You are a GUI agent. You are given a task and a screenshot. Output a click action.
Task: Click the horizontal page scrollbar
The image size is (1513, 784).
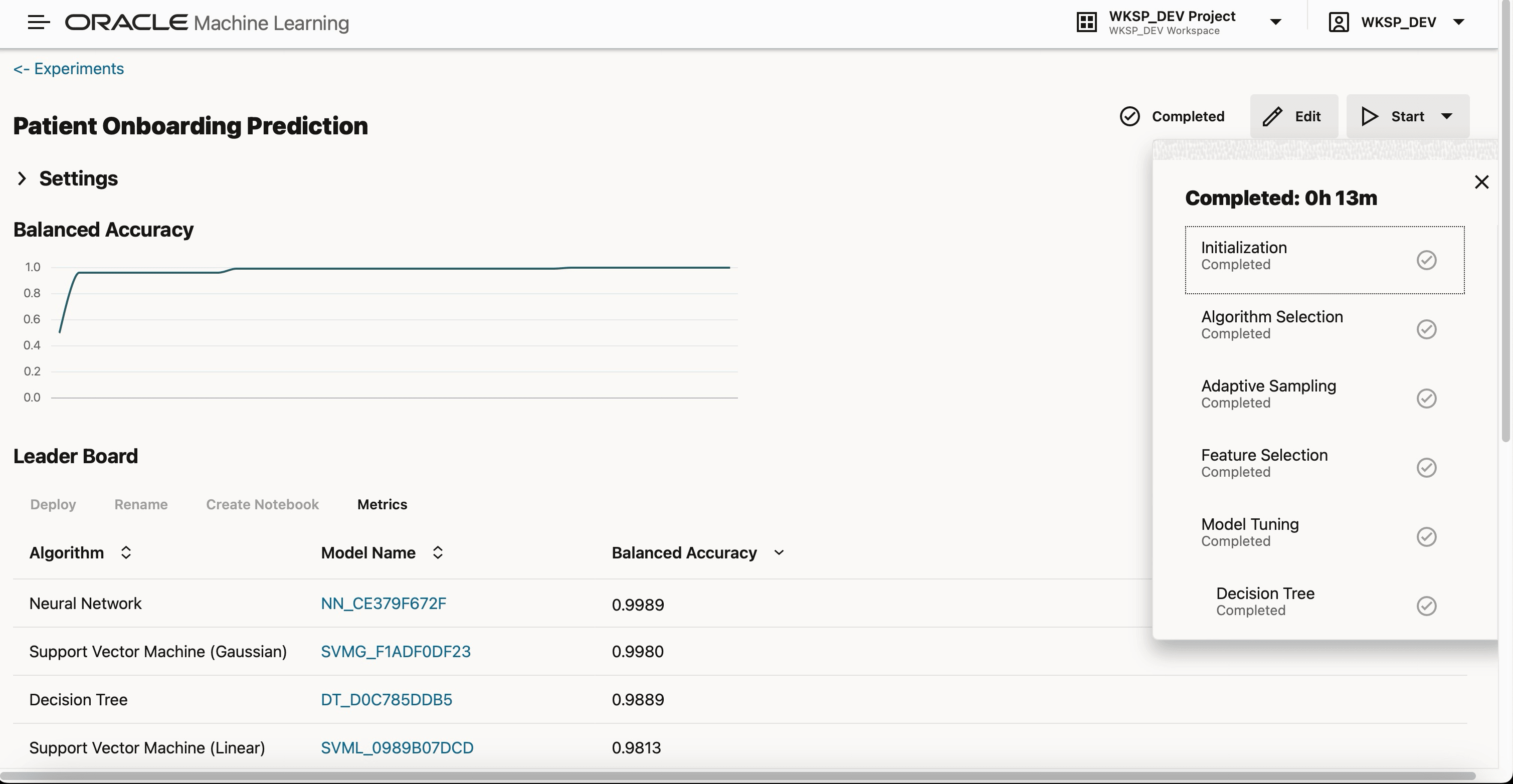pyautogui.click(x=738, y=776)
